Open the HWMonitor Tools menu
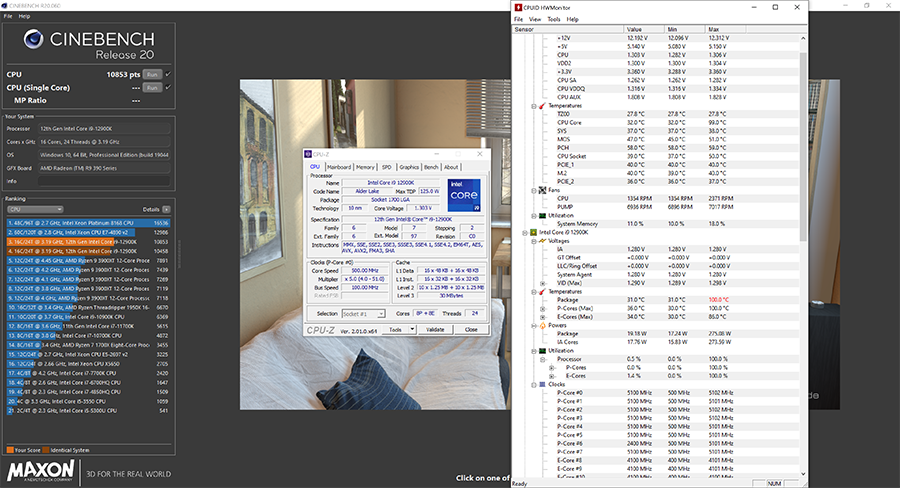This screenshot has width=900, height=488. [x=554, y=19]
